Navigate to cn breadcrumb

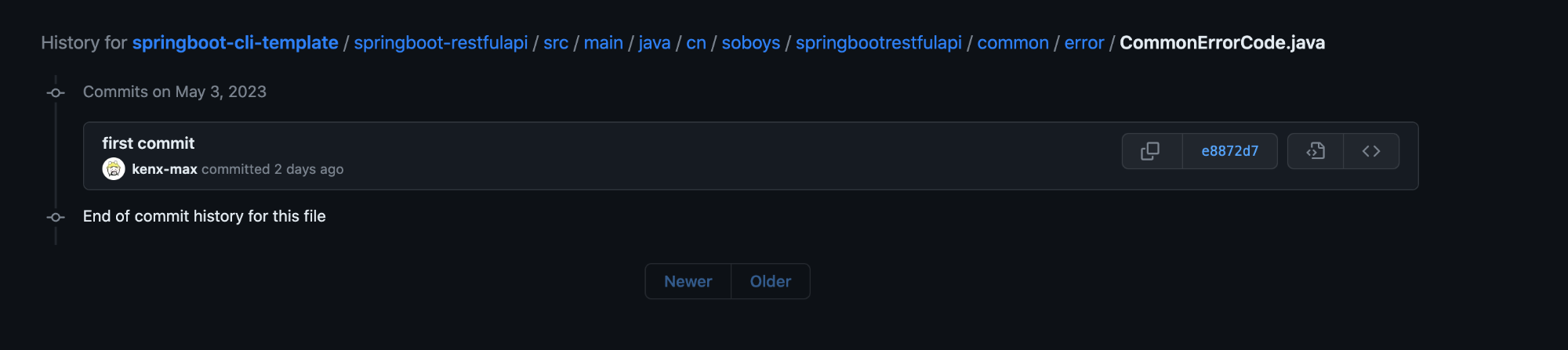click(x=696, y=43)
